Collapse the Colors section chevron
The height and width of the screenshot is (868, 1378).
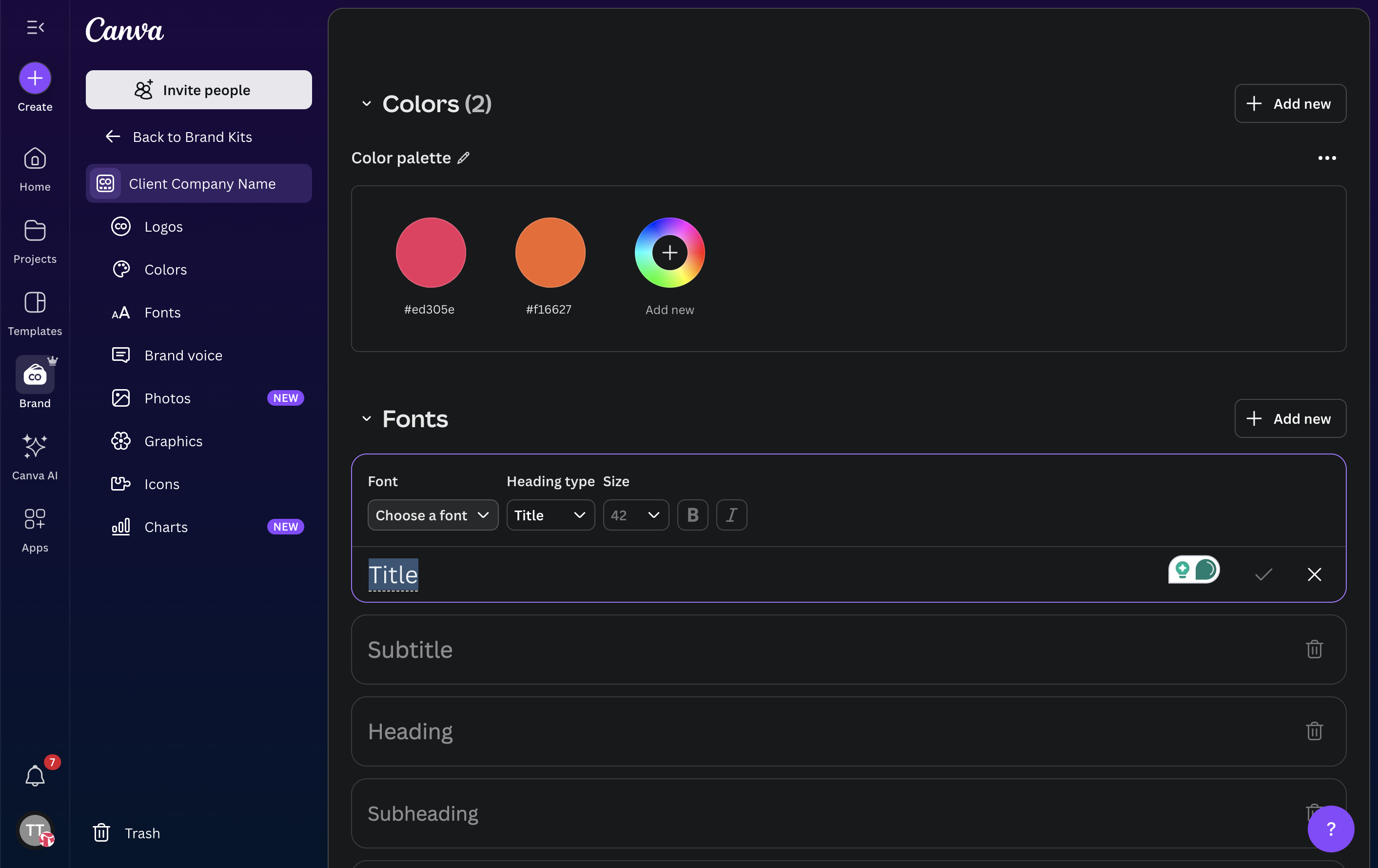click(x=366, y=103)
